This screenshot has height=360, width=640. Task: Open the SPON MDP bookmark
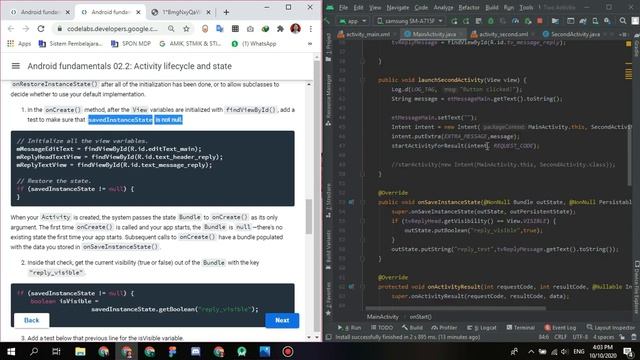(x=131, y=44)
